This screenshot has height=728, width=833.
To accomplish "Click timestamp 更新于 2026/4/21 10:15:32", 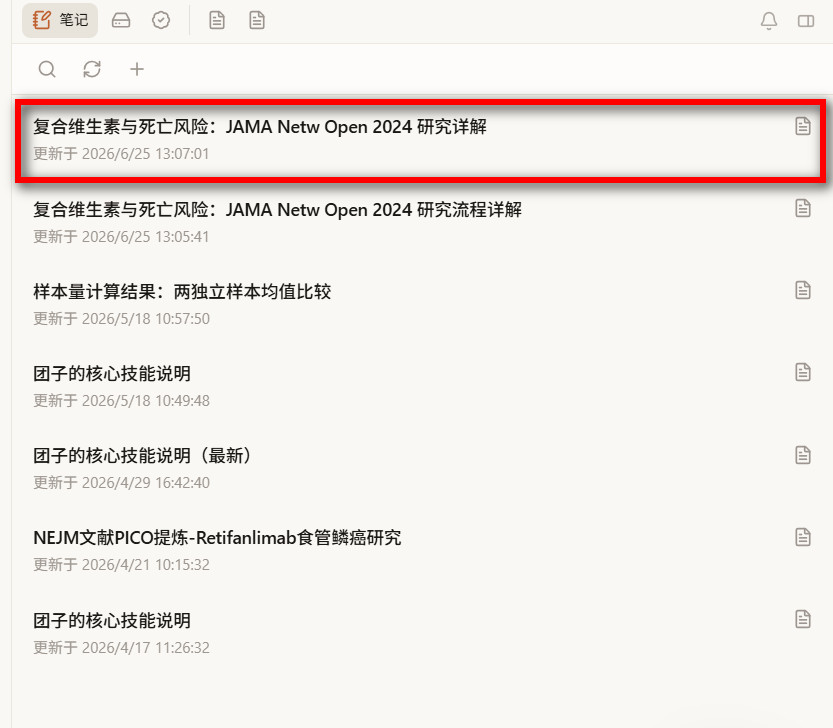I will [121, 564].
